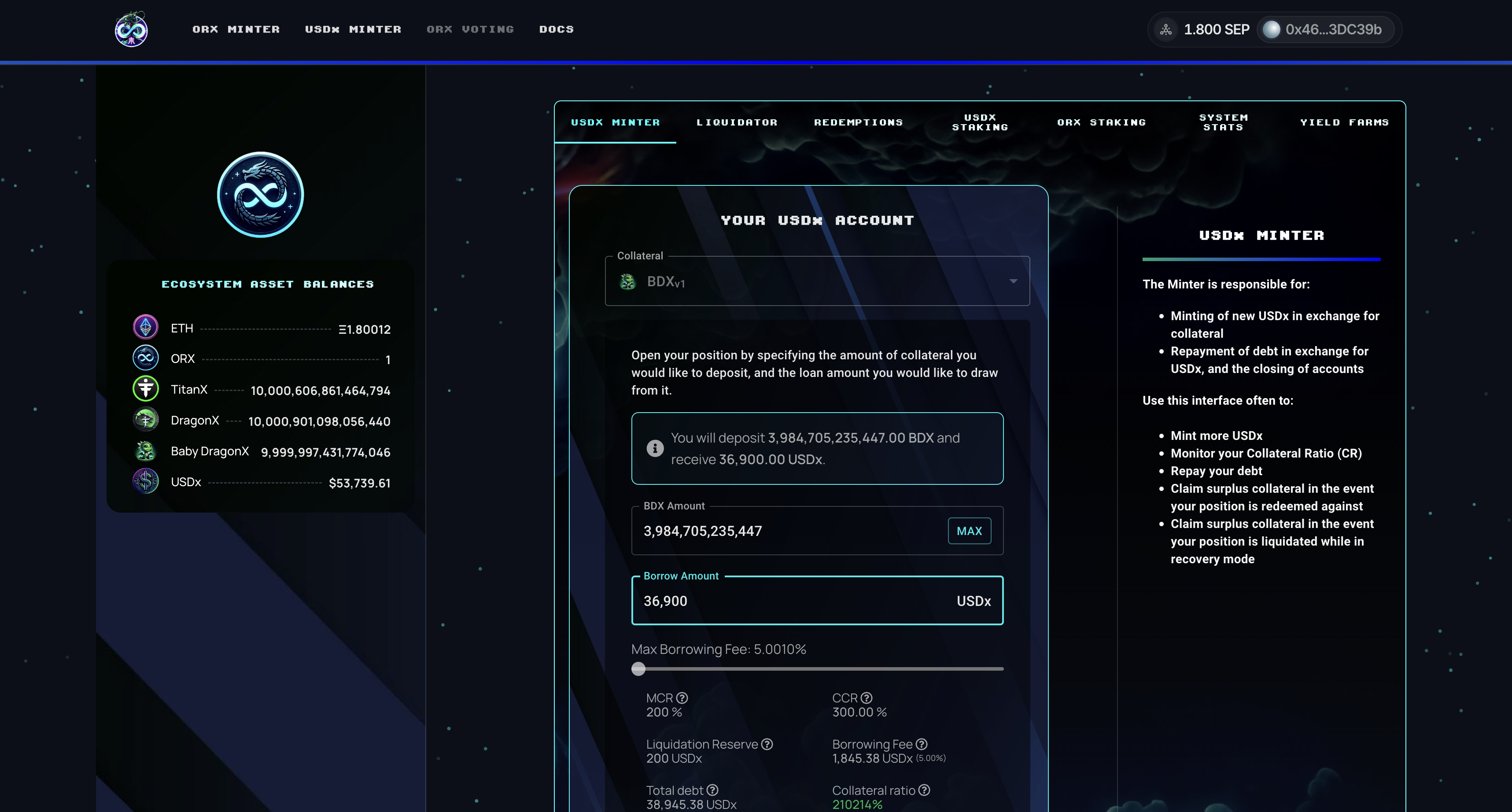This screenshot has height=812, width=1512.
Task: Click the ORX dragon logo in header
Action: click(x=131, y=30)
